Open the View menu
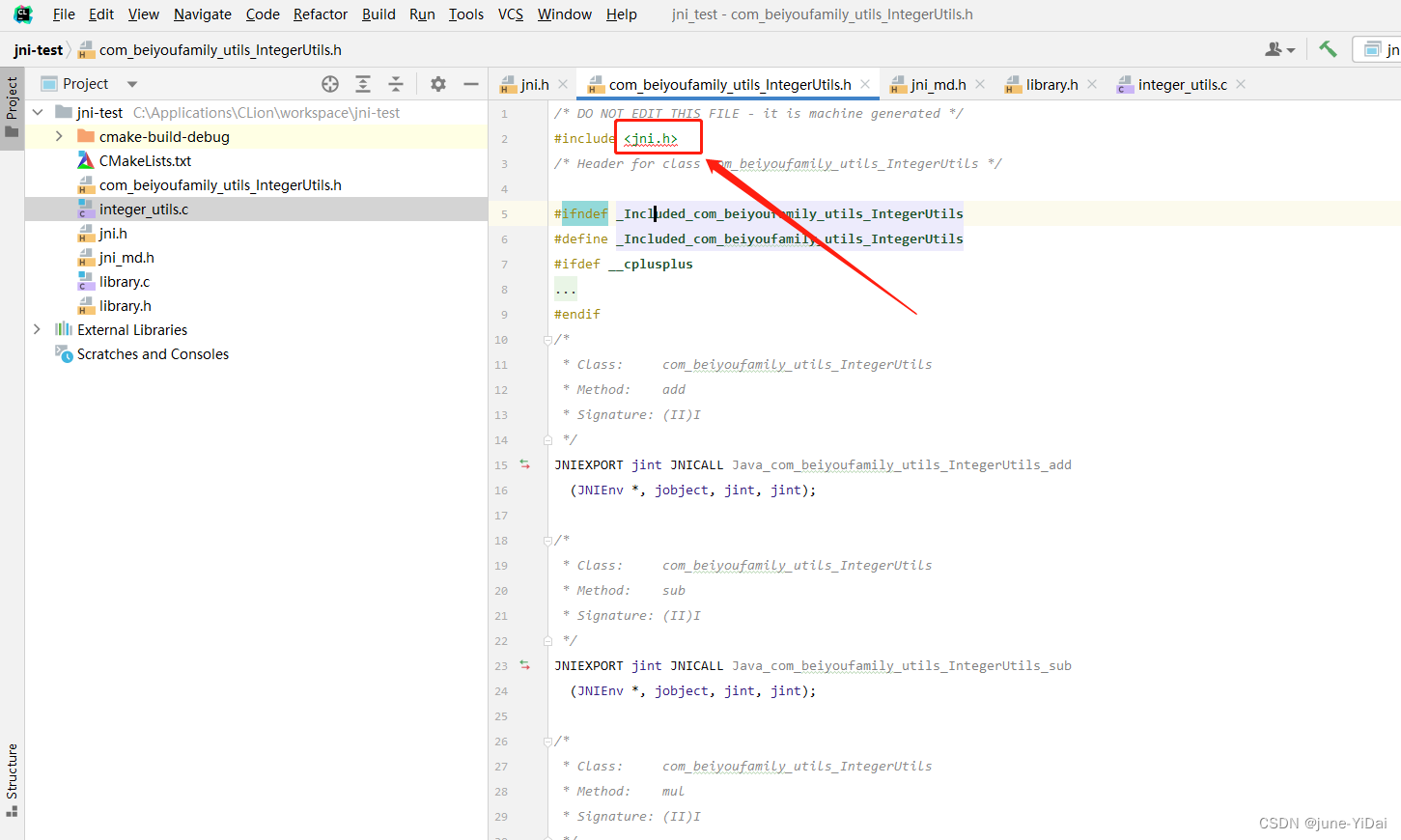 click(x=144, y=14)
